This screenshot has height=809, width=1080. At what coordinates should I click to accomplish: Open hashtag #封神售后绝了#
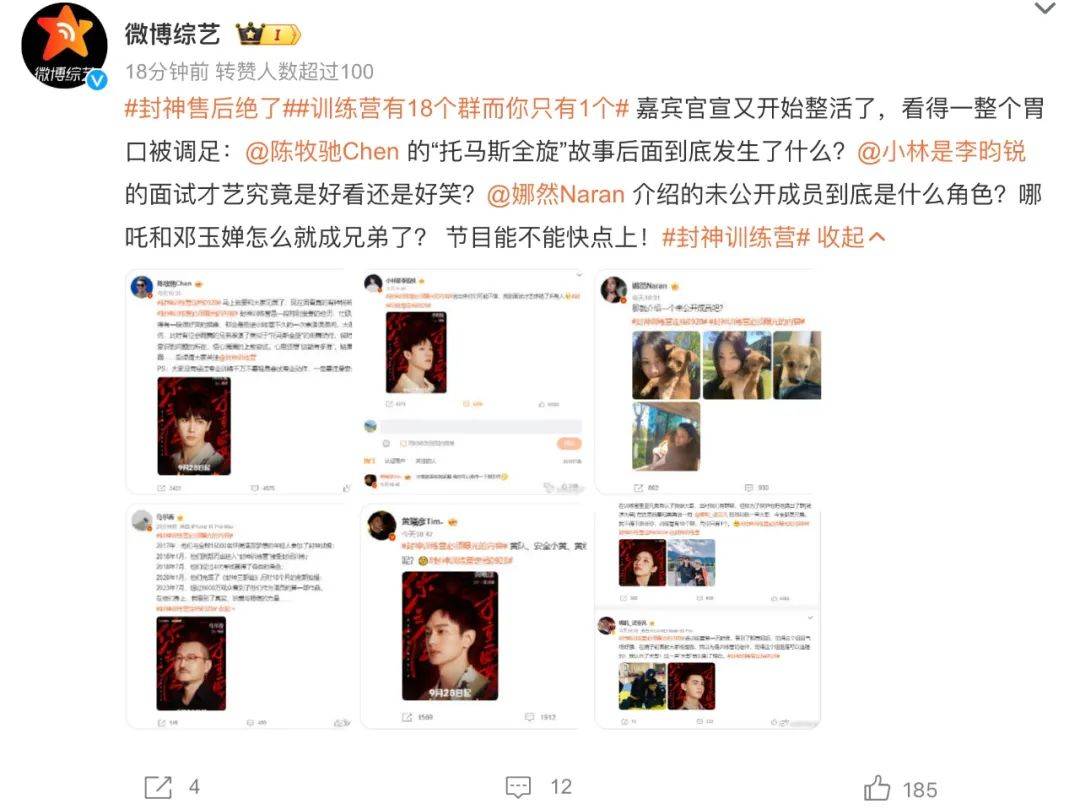(204, 108)
